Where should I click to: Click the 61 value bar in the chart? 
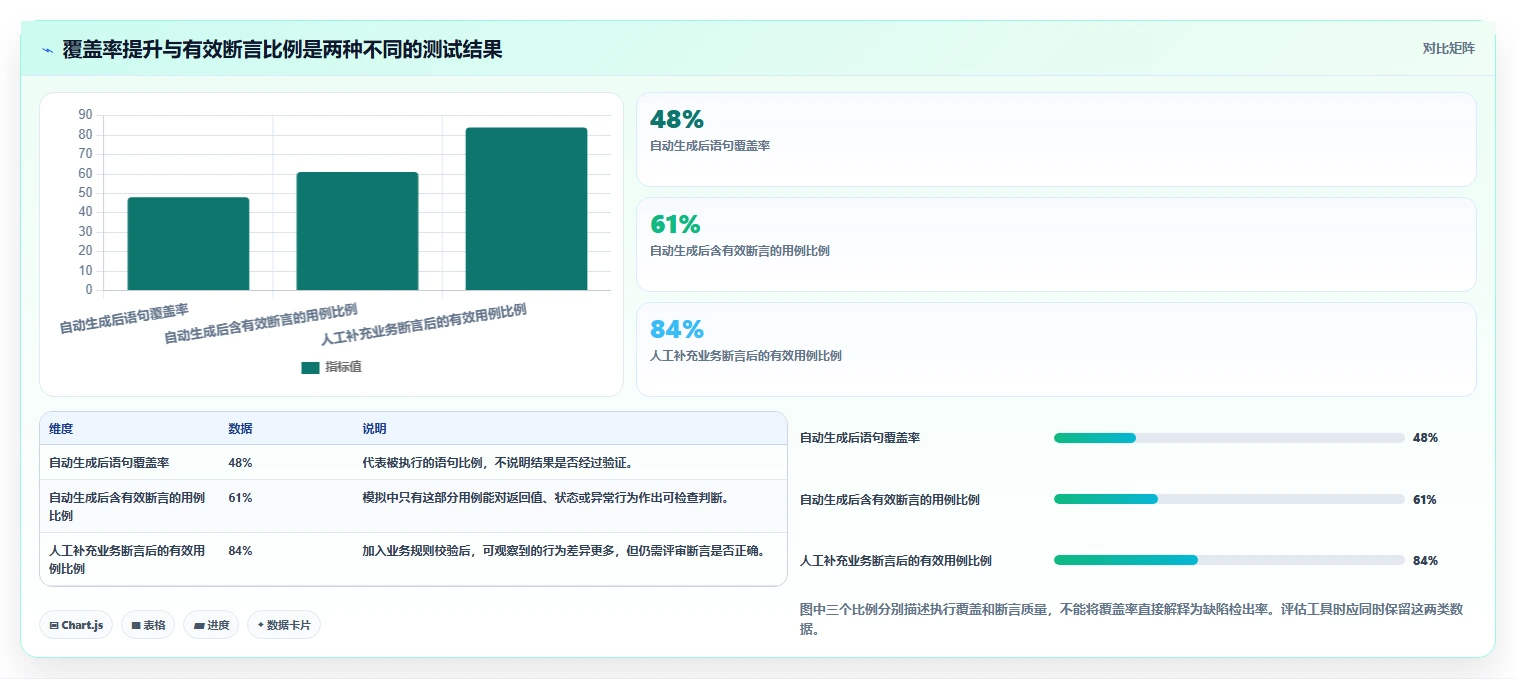click(357, 231)
